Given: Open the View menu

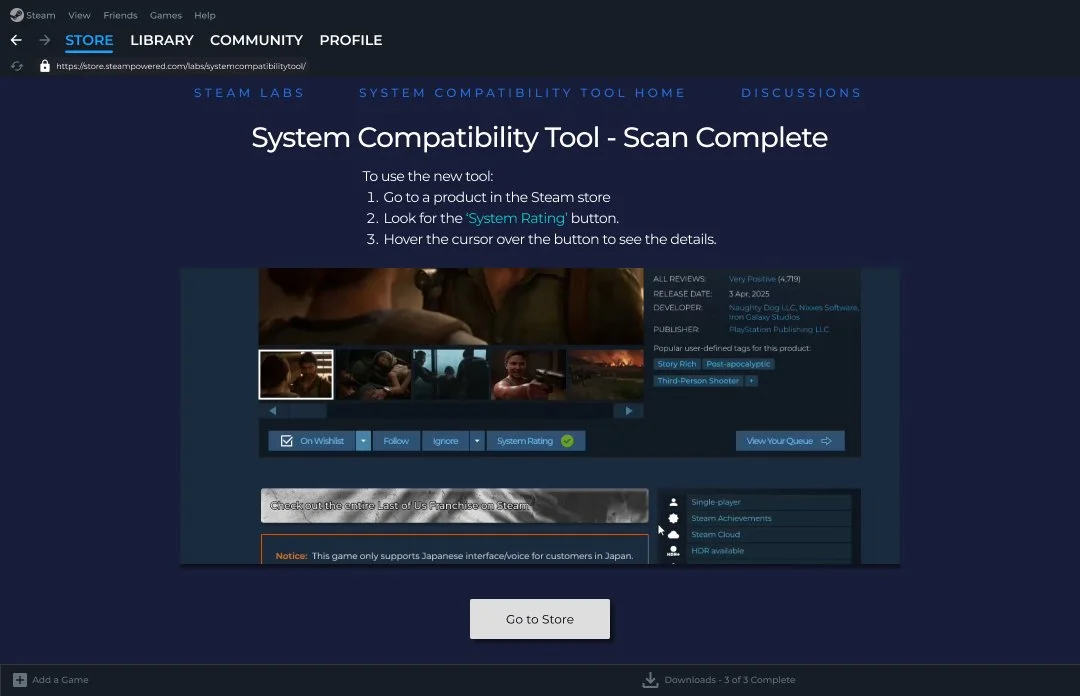Looking at the screenshot, I should 79,15.
